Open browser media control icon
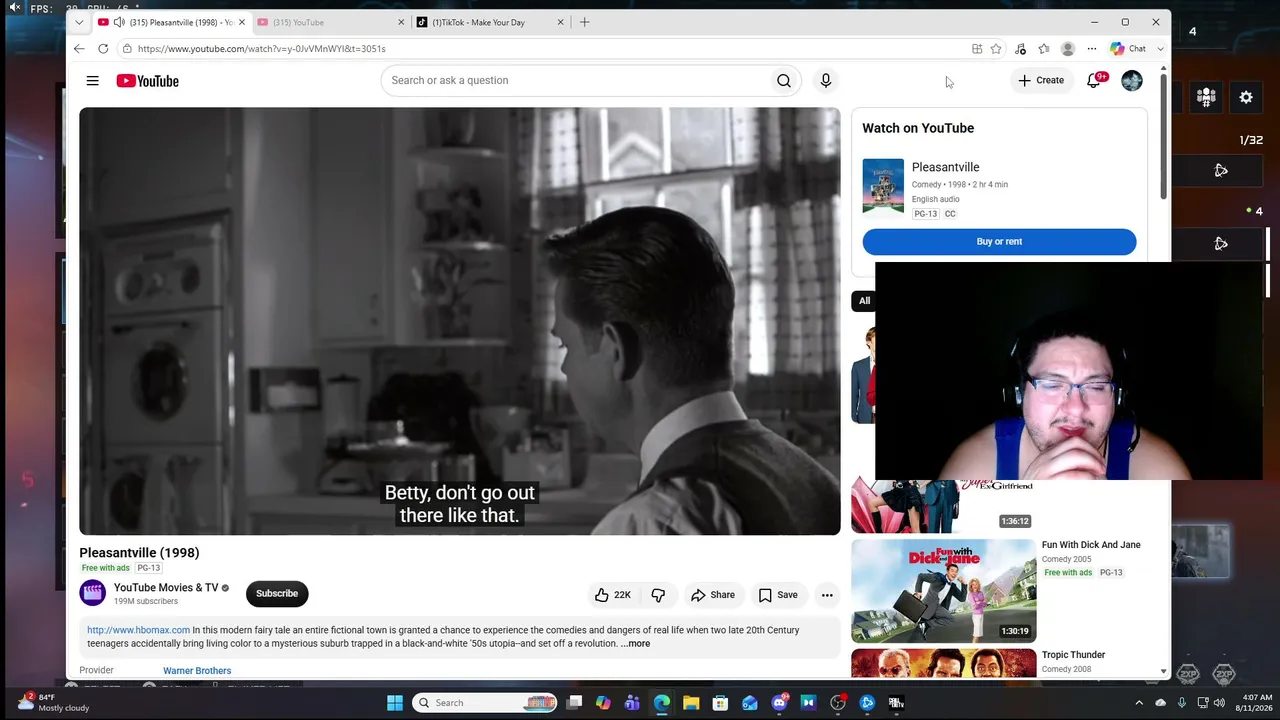The height and width of the screenshot is (720, 1280). pos(1020,48)
